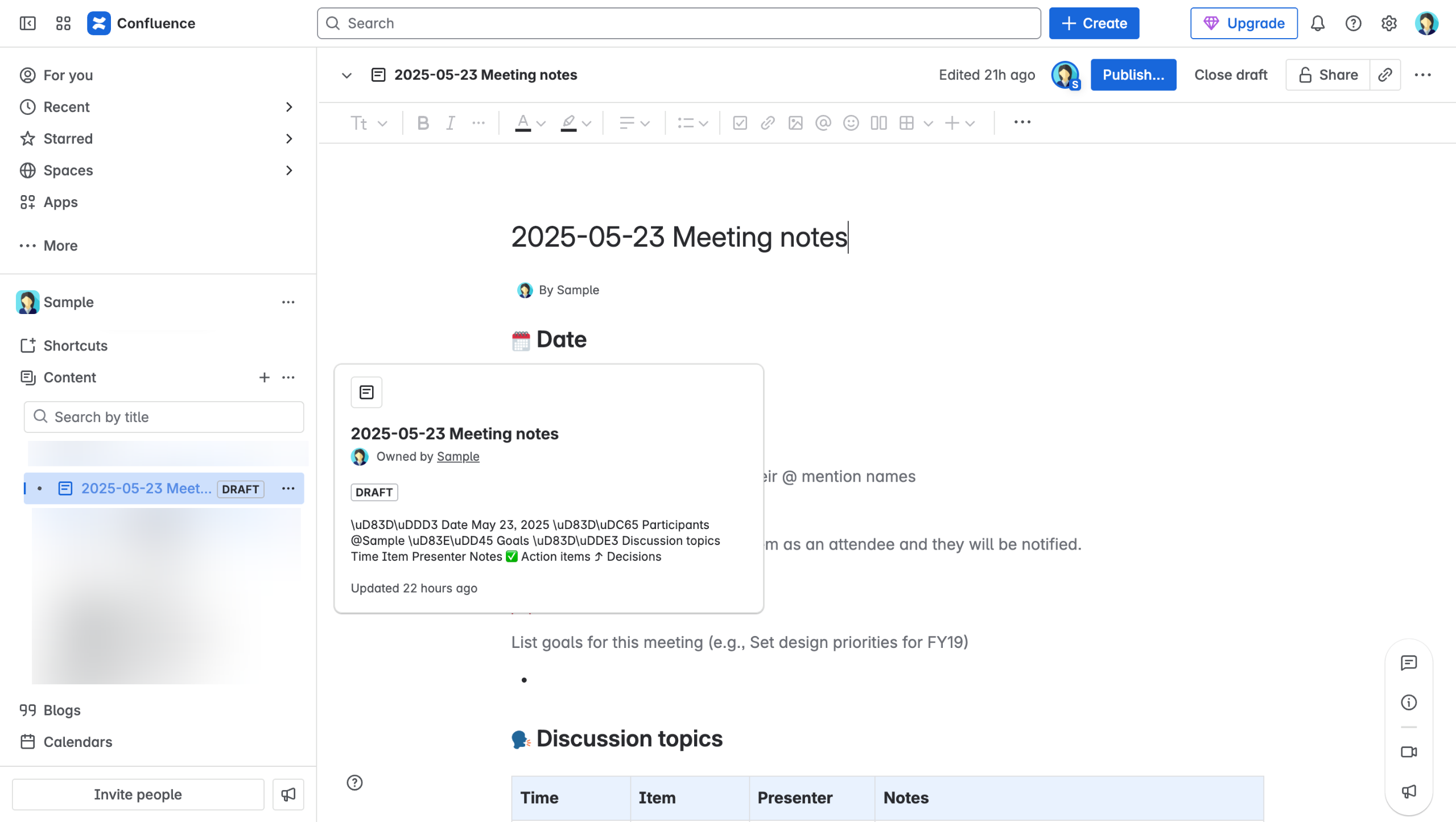
Task: Insert a two-column layout from toolbar
Action: point(878,123)
